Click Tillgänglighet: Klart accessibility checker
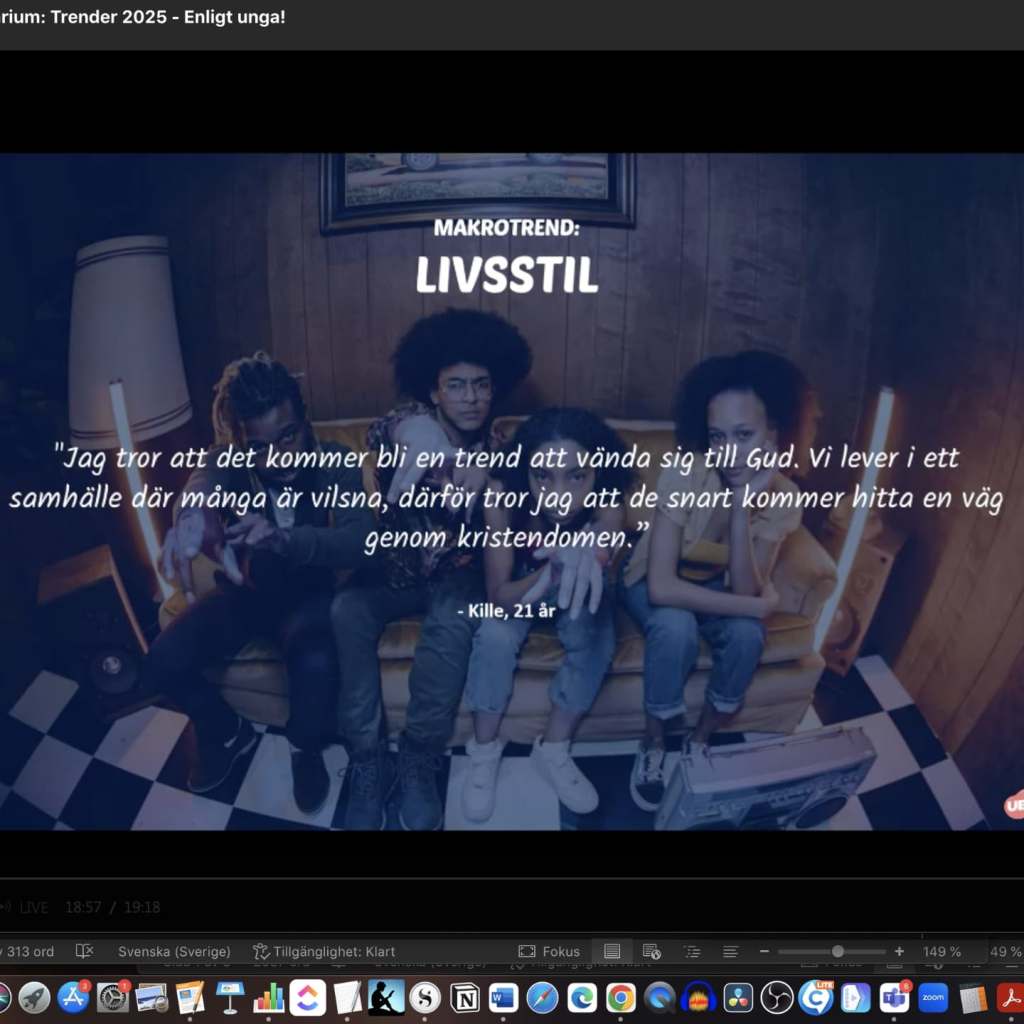Image resolution: width=1024 pixels, height=1024 pixels. [x=324, y=951]
